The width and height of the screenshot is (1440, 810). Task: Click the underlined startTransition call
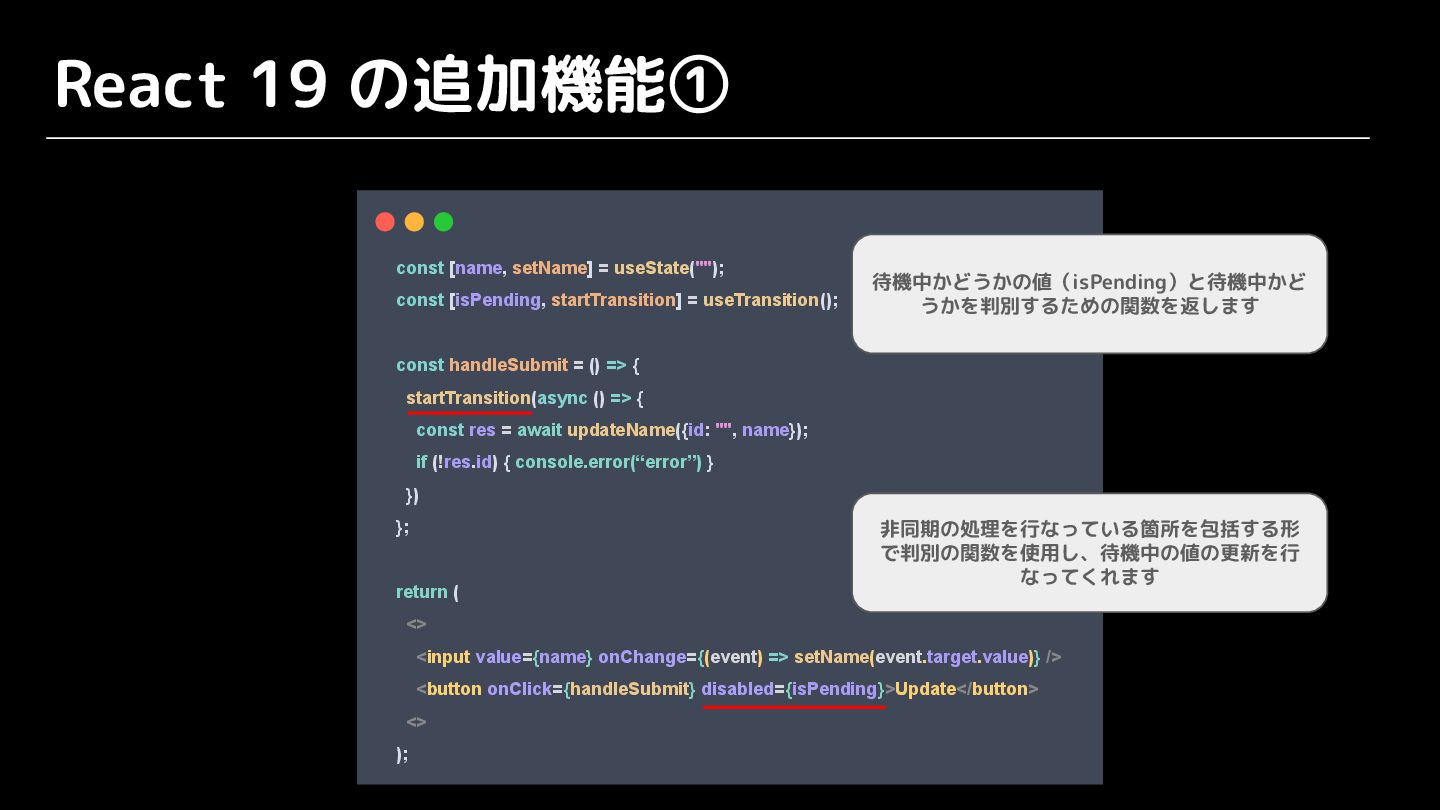[468, 398]
